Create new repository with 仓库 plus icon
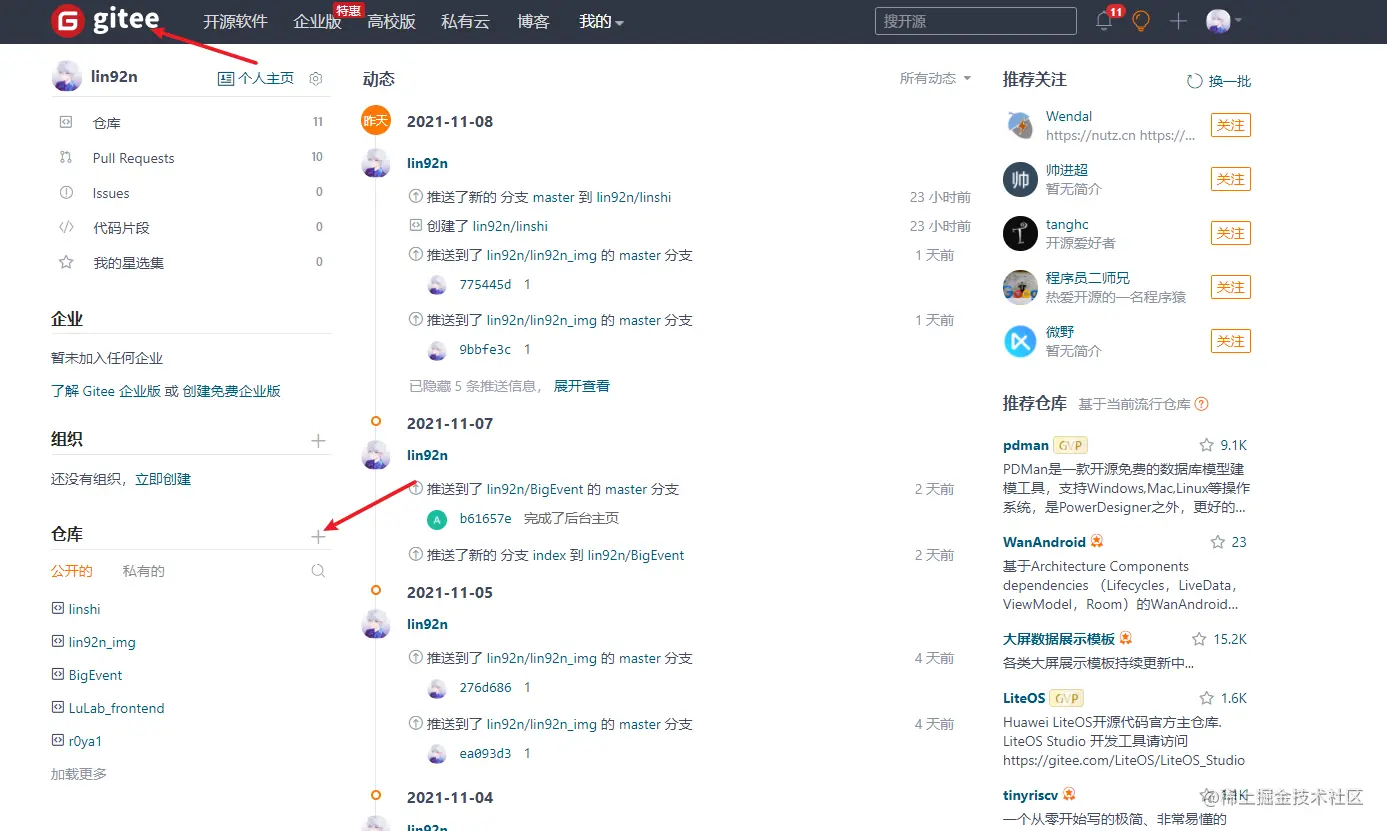 coord(318,537)
